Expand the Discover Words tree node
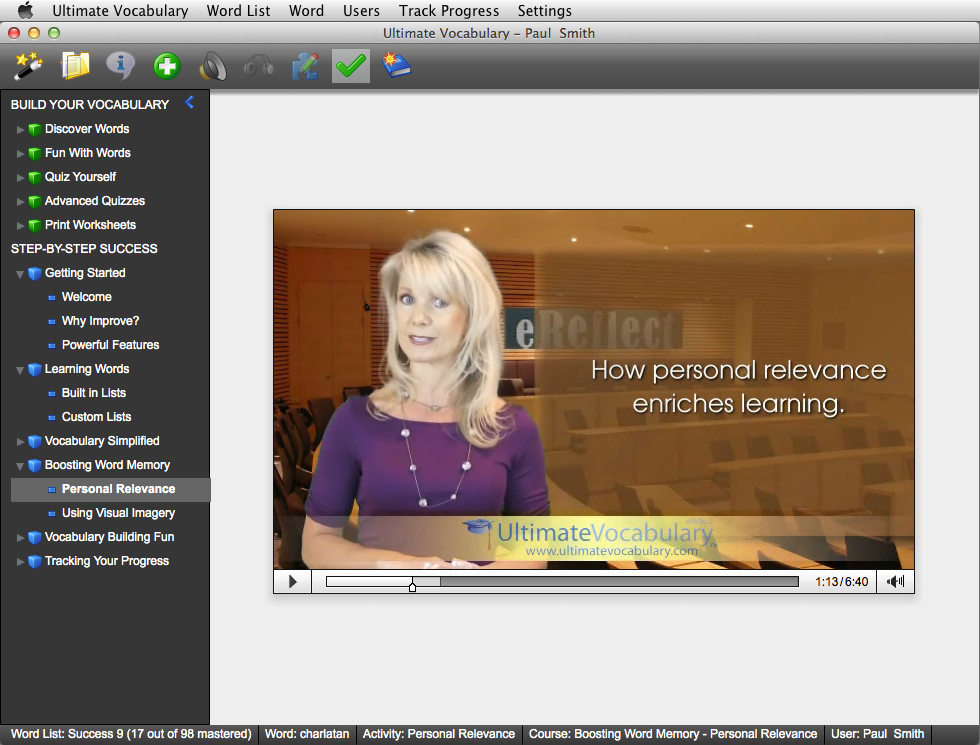Image resolution: width=980 pixels, height=745 pixels. [21, 129]
